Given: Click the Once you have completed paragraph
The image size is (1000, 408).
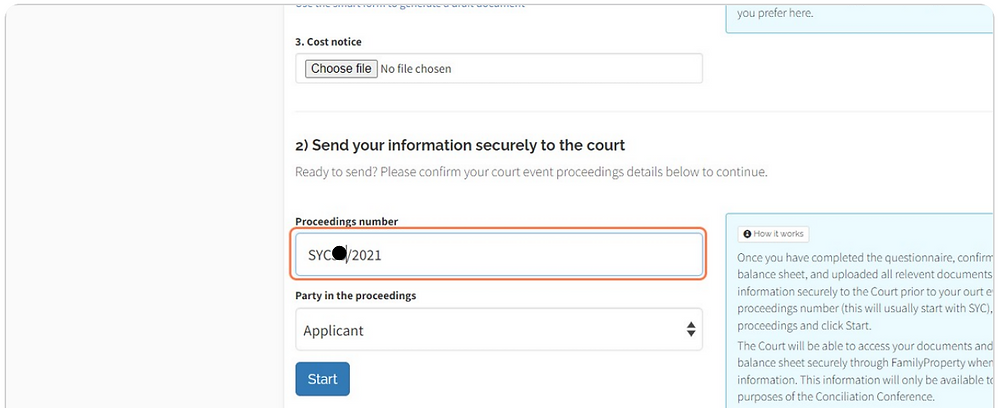Looking at the screenshot, I should click(865, 292).
